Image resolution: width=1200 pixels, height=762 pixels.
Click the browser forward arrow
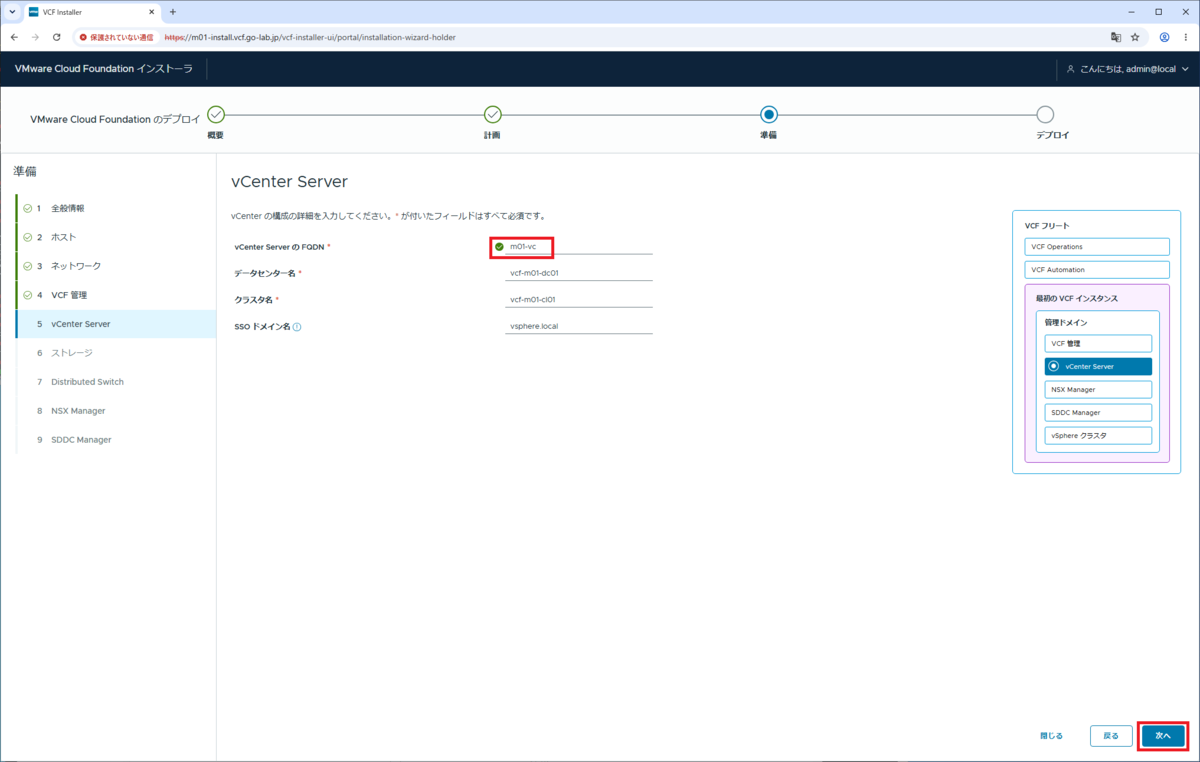35,37
